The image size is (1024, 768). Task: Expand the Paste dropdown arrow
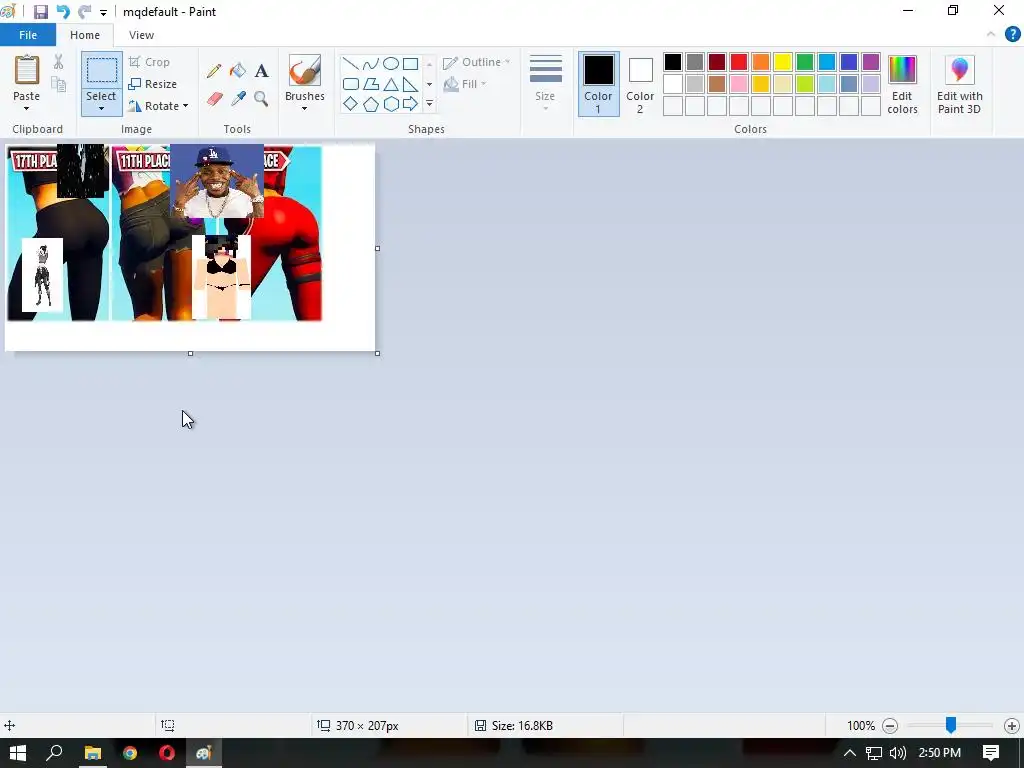[26, 108]
